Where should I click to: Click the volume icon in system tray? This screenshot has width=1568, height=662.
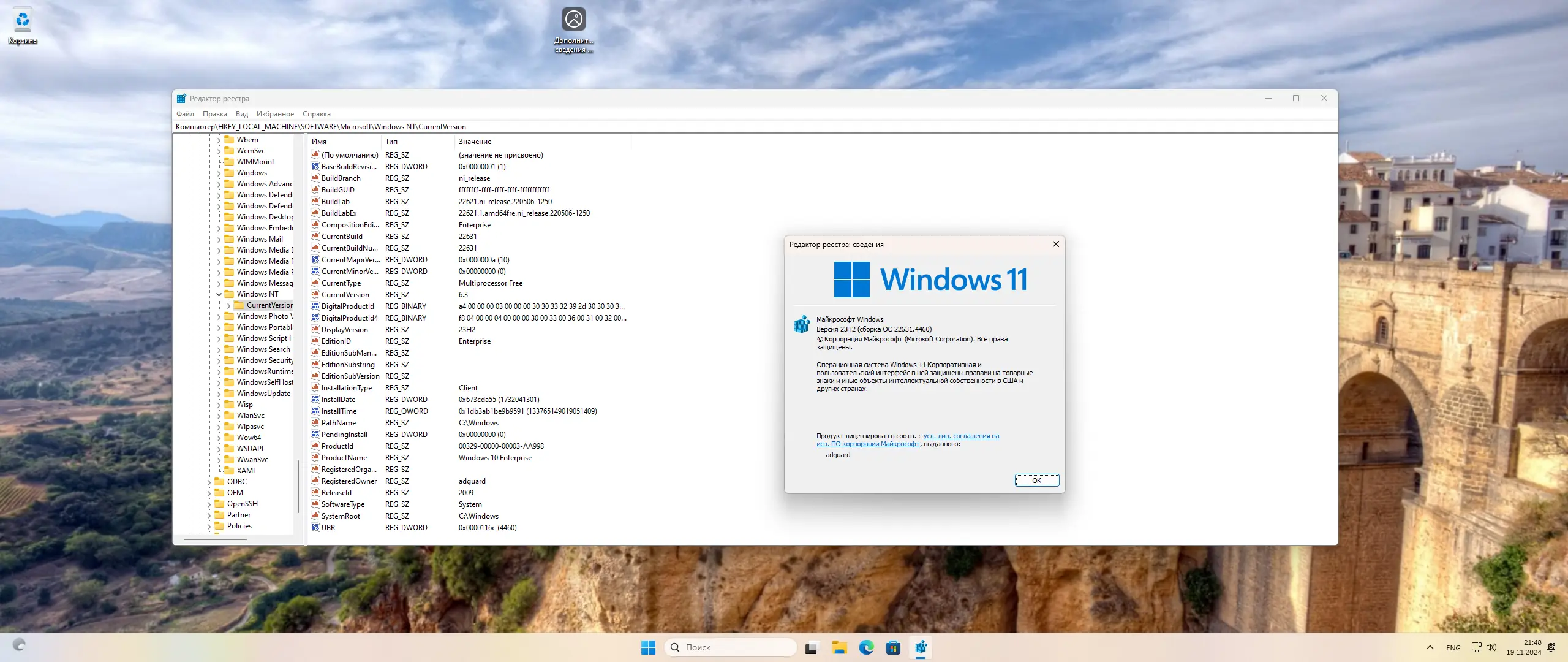point(1491,647)
